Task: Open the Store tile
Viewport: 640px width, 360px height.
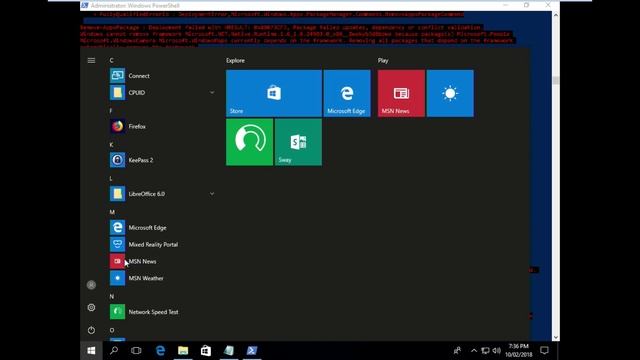Action: (274, 93)
